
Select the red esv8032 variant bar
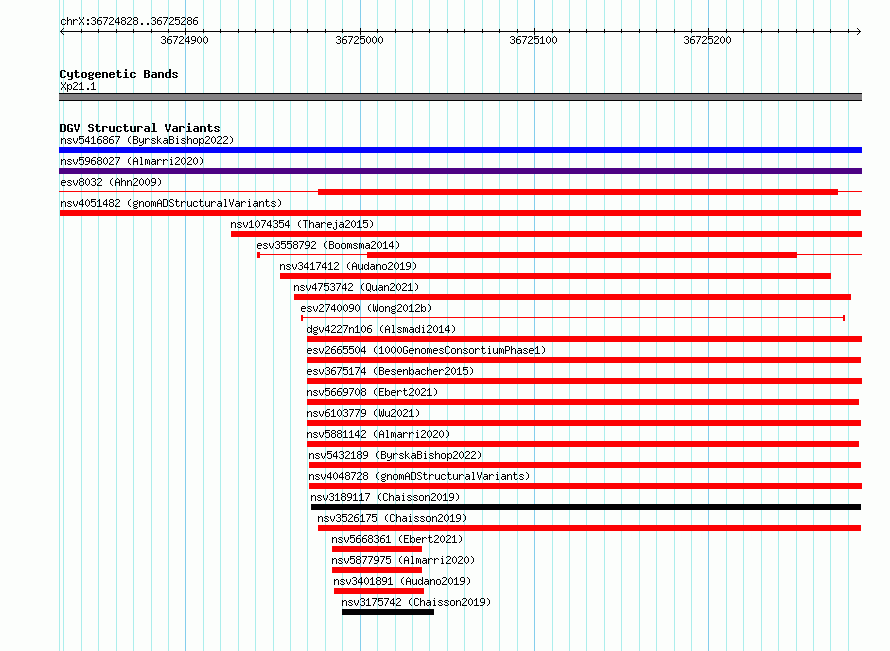click(x=578, y=192)
